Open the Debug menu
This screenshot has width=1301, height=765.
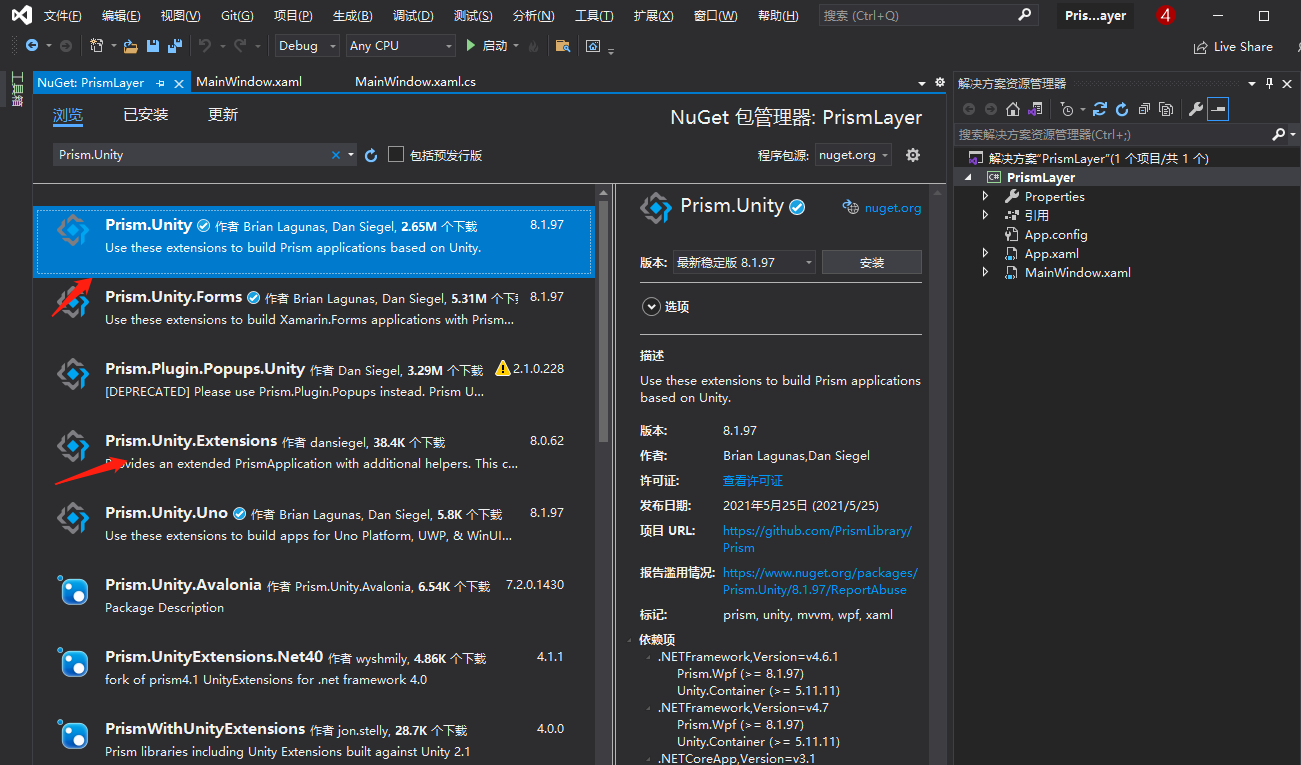click(x=413, y=16)
